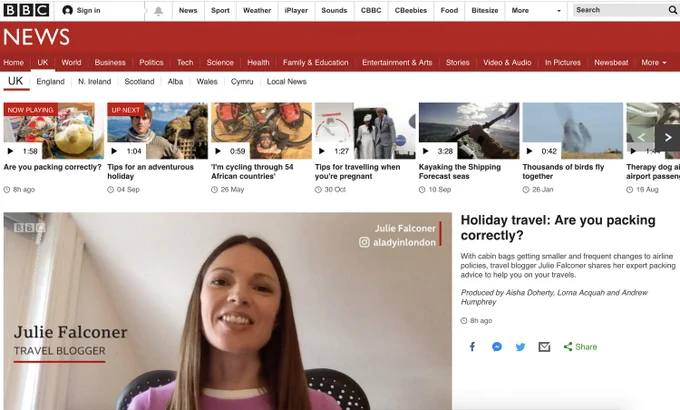Open Weather in top bar

click(257, 10)
